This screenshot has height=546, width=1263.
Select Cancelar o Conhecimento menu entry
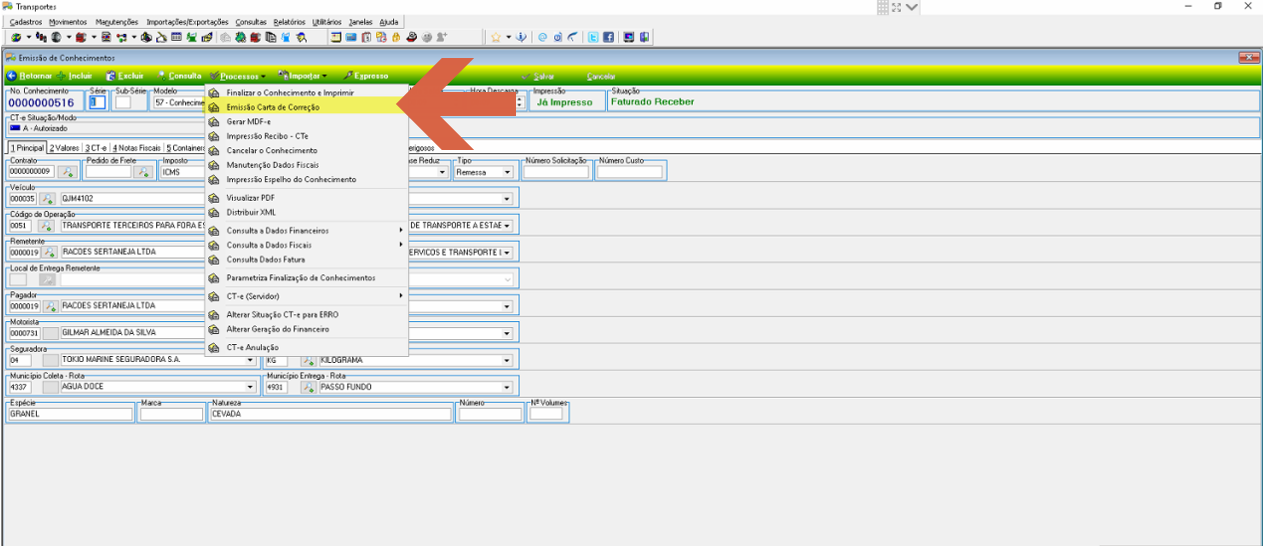pyautogui.click(x=306, y=151)
